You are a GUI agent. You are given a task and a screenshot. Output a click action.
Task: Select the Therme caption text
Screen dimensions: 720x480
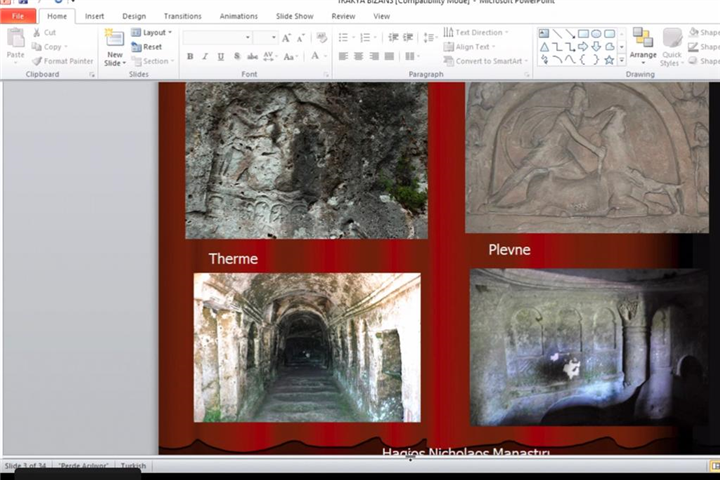coord(233,259)
